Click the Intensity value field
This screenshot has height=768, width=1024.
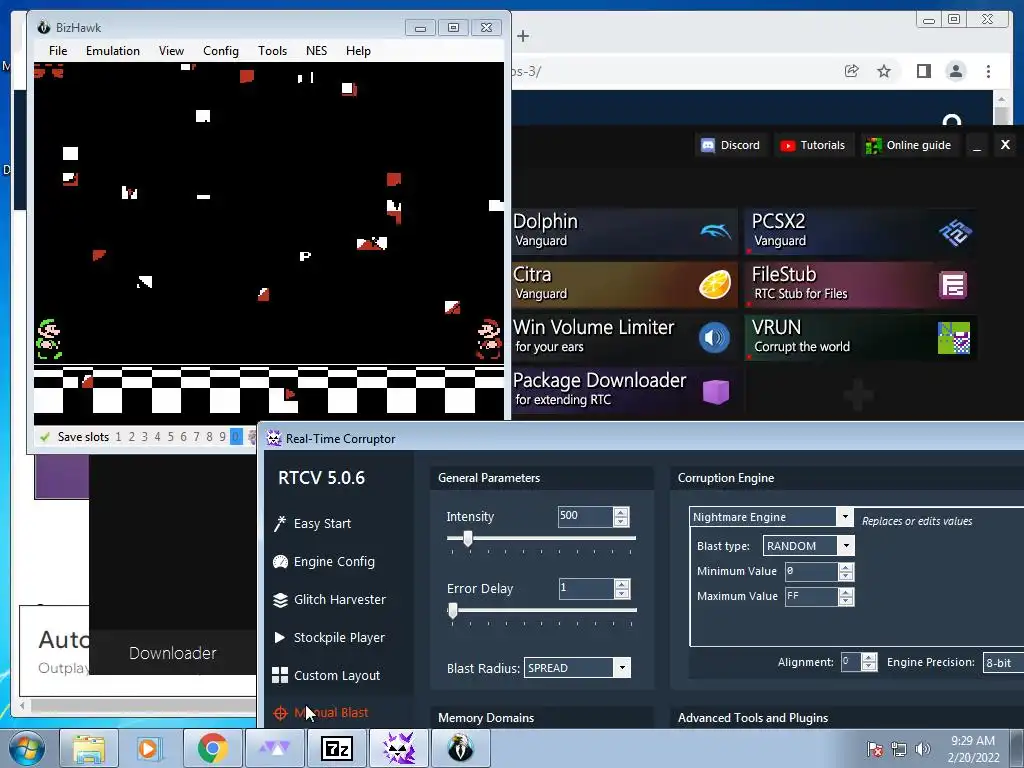(x=585, y=516)
